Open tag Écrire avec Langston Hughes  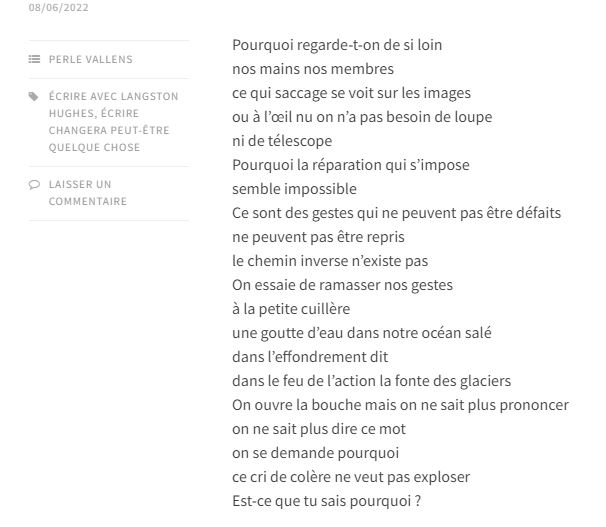[113, 105]
